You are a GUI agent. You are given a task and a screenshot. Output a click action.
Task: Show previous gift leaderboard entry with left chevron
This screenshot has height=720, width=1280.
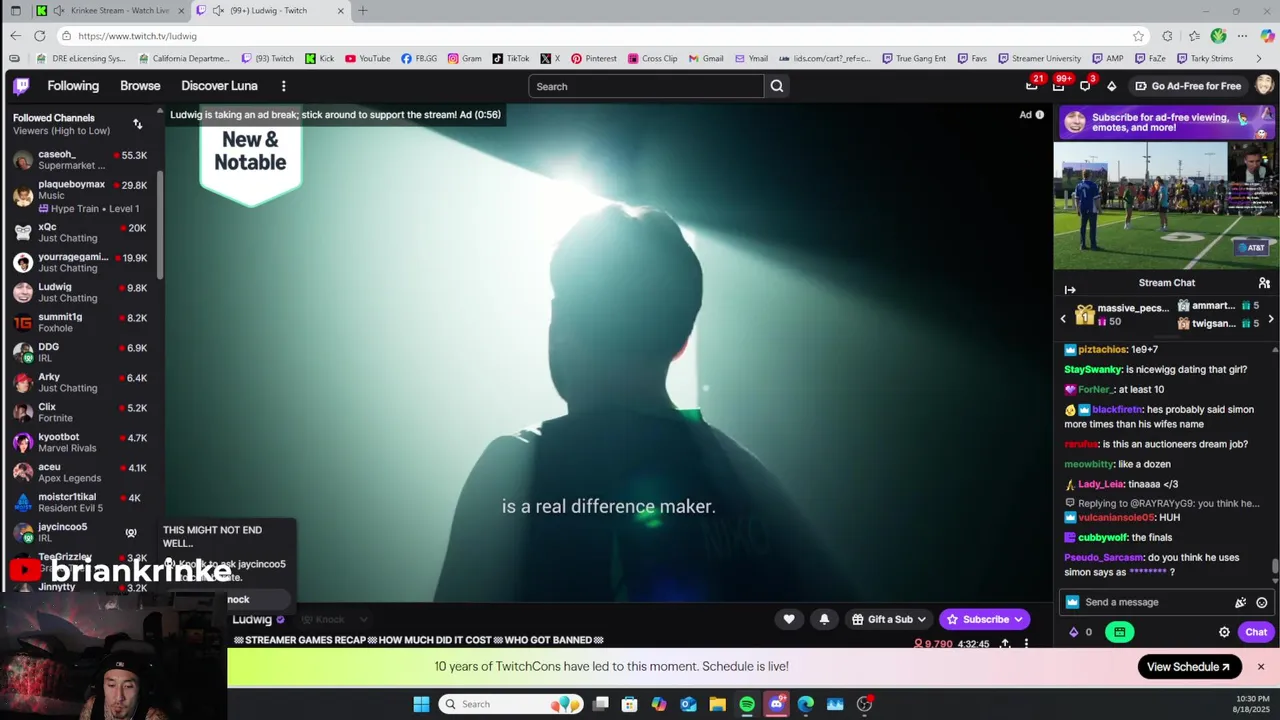pyautogui.click(x=1063, y=319)
